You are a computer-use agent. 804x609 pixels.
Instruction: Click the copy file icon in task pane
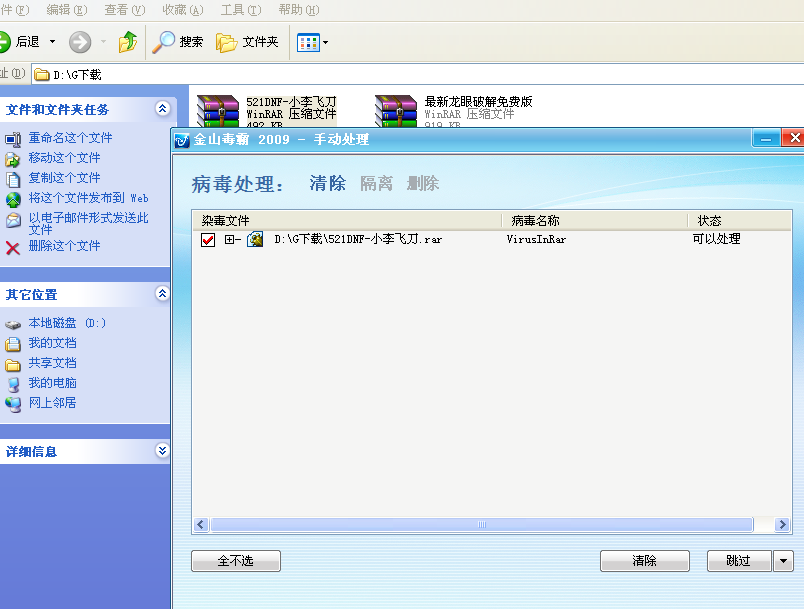tap(13, 179)
